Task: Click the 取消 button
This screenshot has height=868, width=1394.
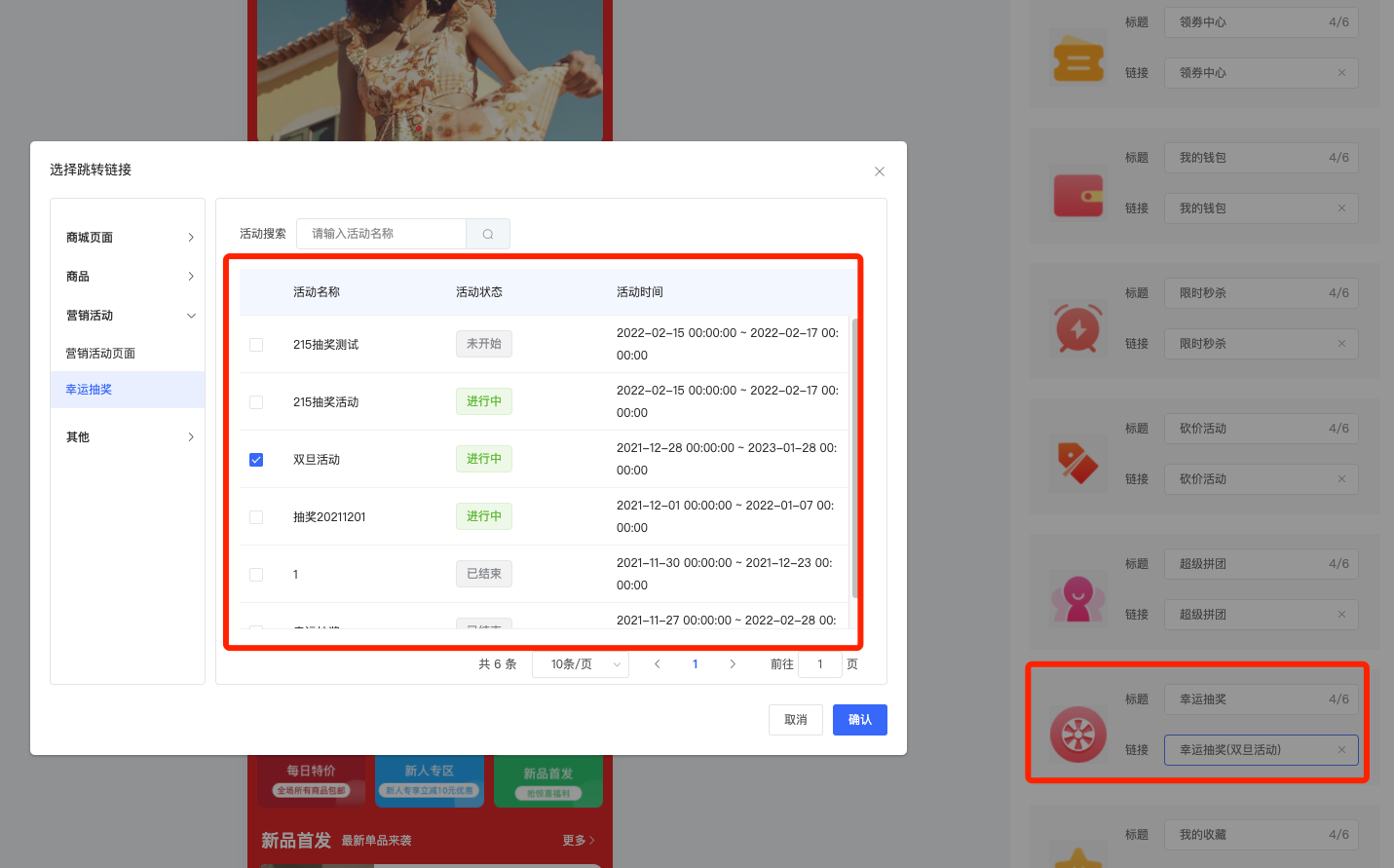Action: [x=795, y=720]
